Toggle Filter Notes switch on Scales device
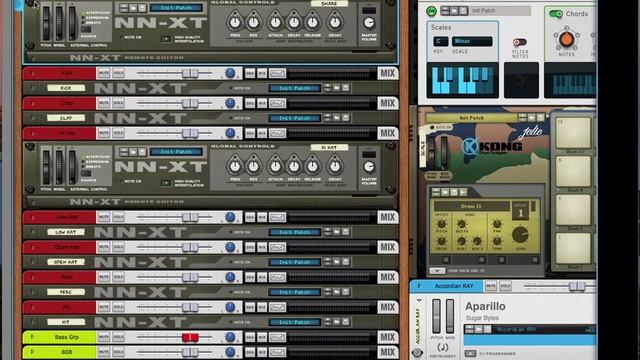The image size is (640, 360). coord(520,42)
